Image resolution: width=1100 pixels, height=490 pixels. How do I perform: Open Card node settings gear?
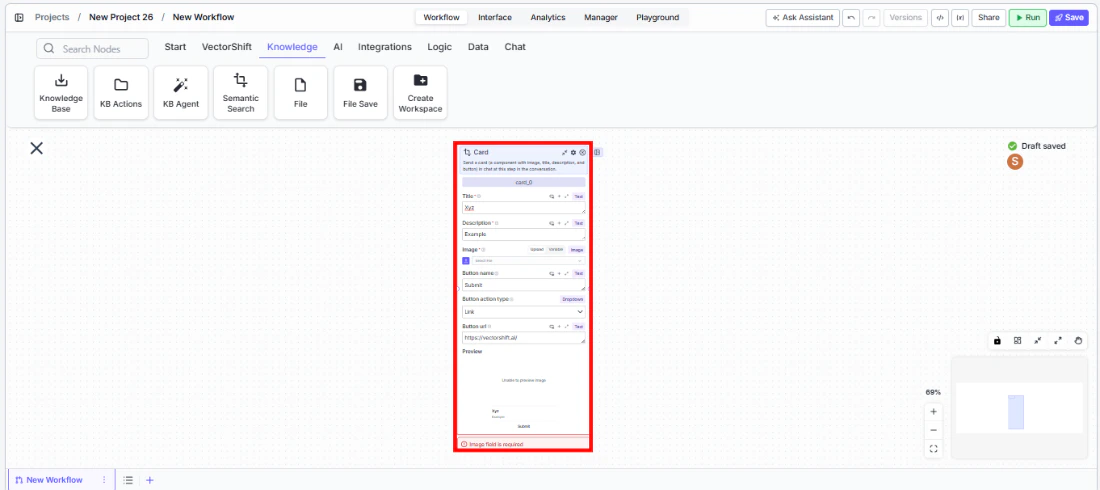coord(573,152)
